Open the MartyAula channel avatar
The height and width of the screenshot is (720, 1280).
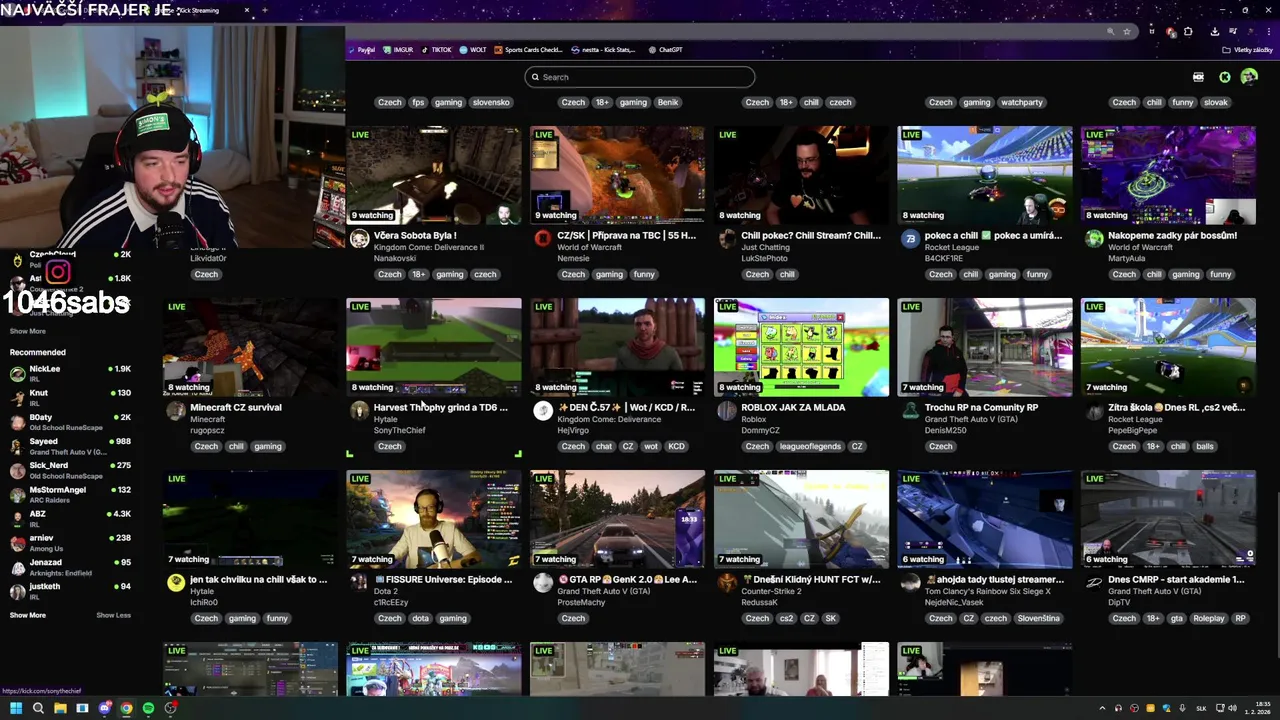[1094, 238]
